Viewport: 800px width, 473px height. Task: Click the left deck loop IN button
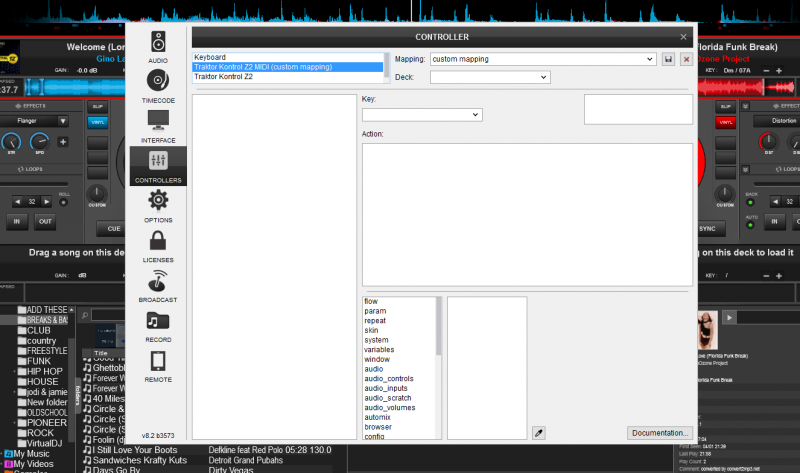click(x=17, y=221)
